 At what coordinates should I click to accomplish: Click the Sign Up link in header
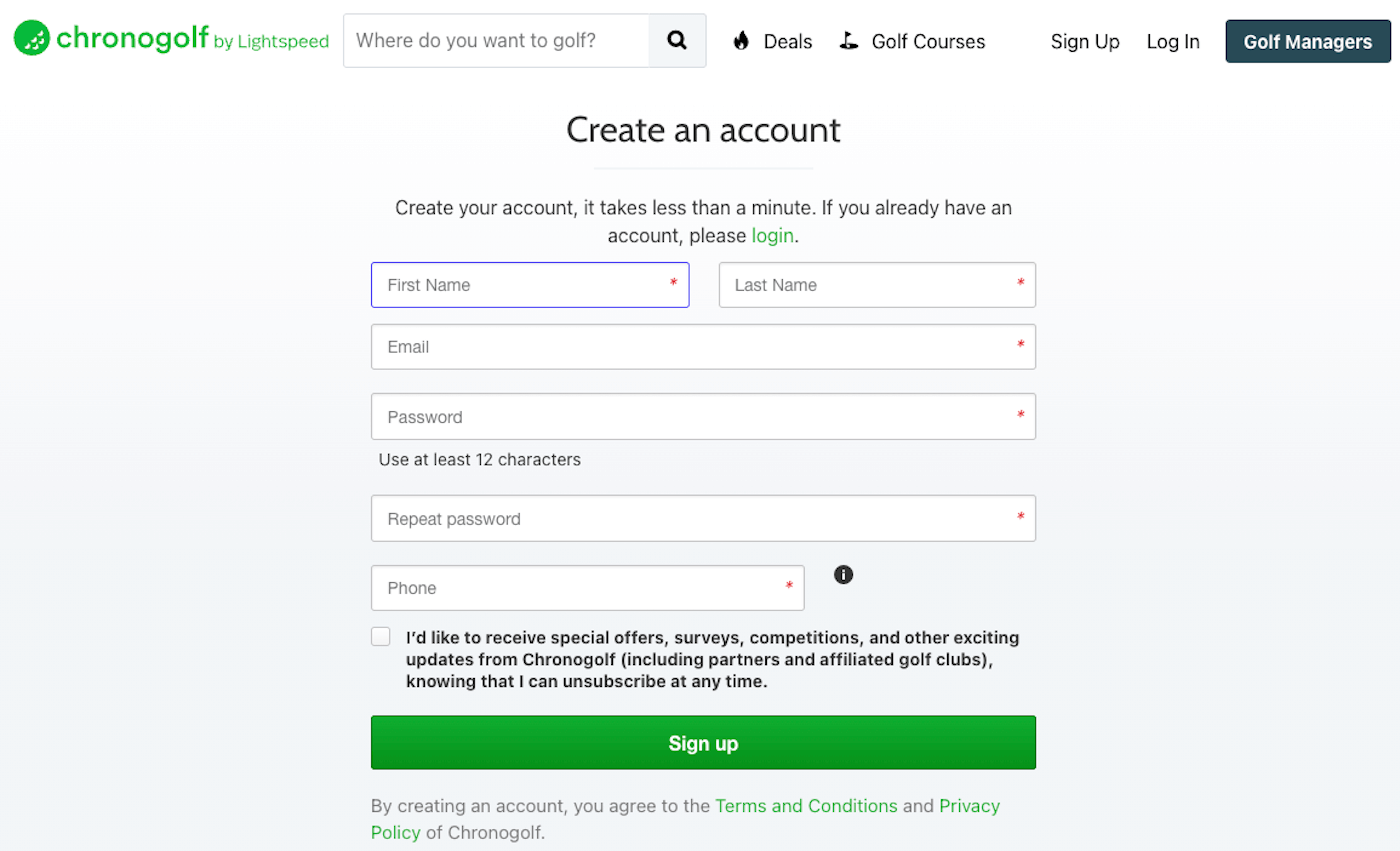pyautogui.click(x=1085, y=41)
